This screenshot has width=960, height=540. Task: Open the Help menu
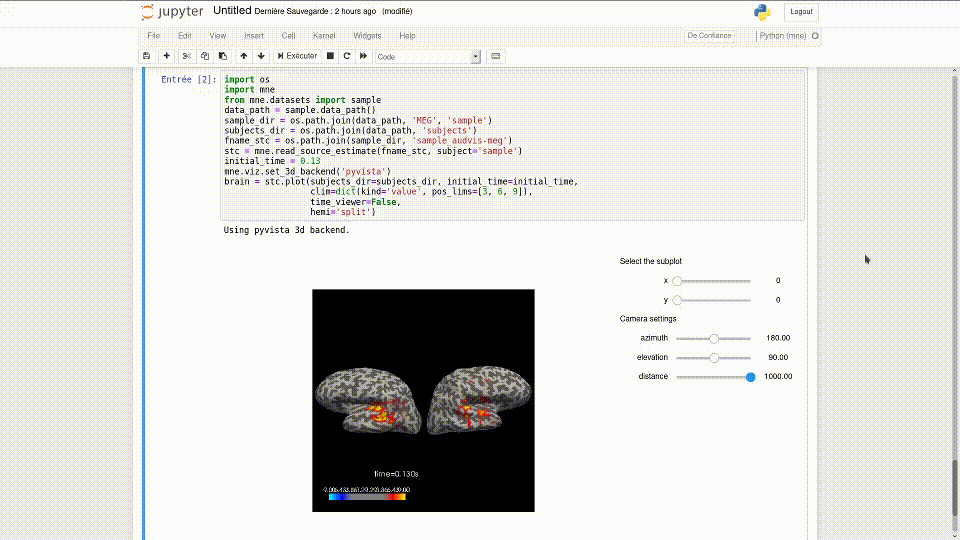[x=407, y=36]
